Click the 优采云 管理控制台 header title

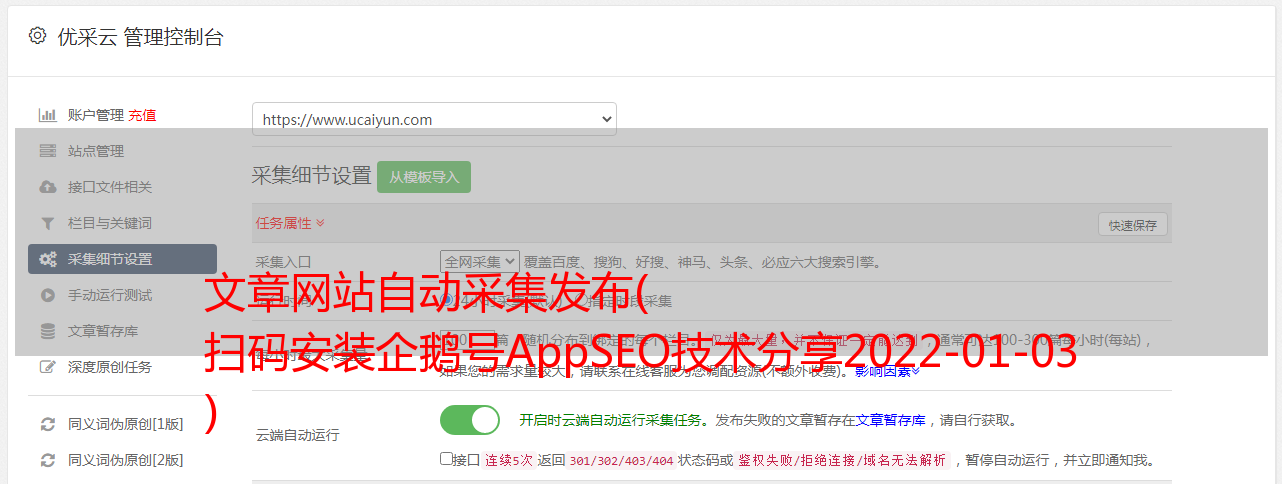click(x=140, y=37)
